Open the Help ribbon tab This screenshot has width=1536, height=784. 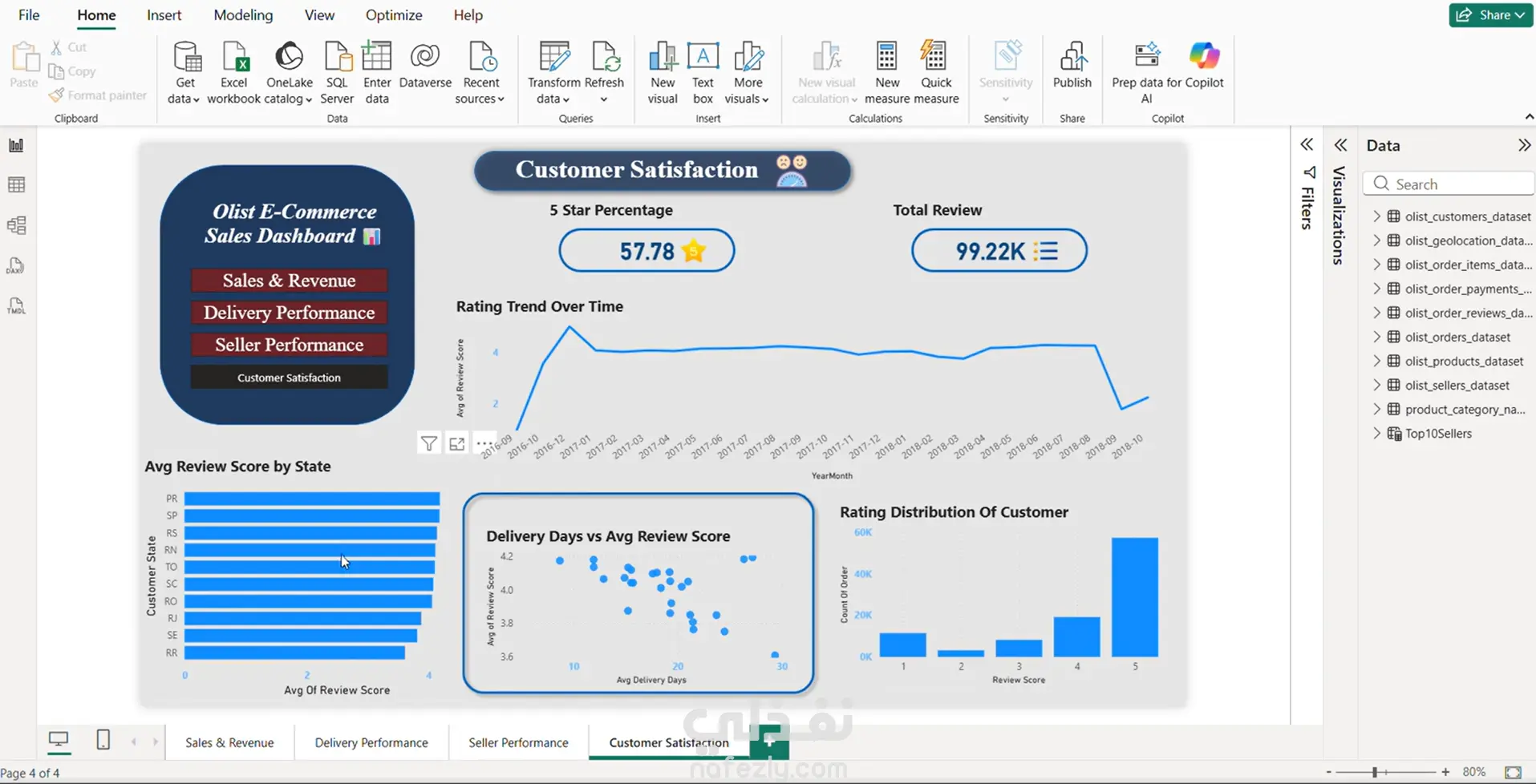(x=468, y=15)
